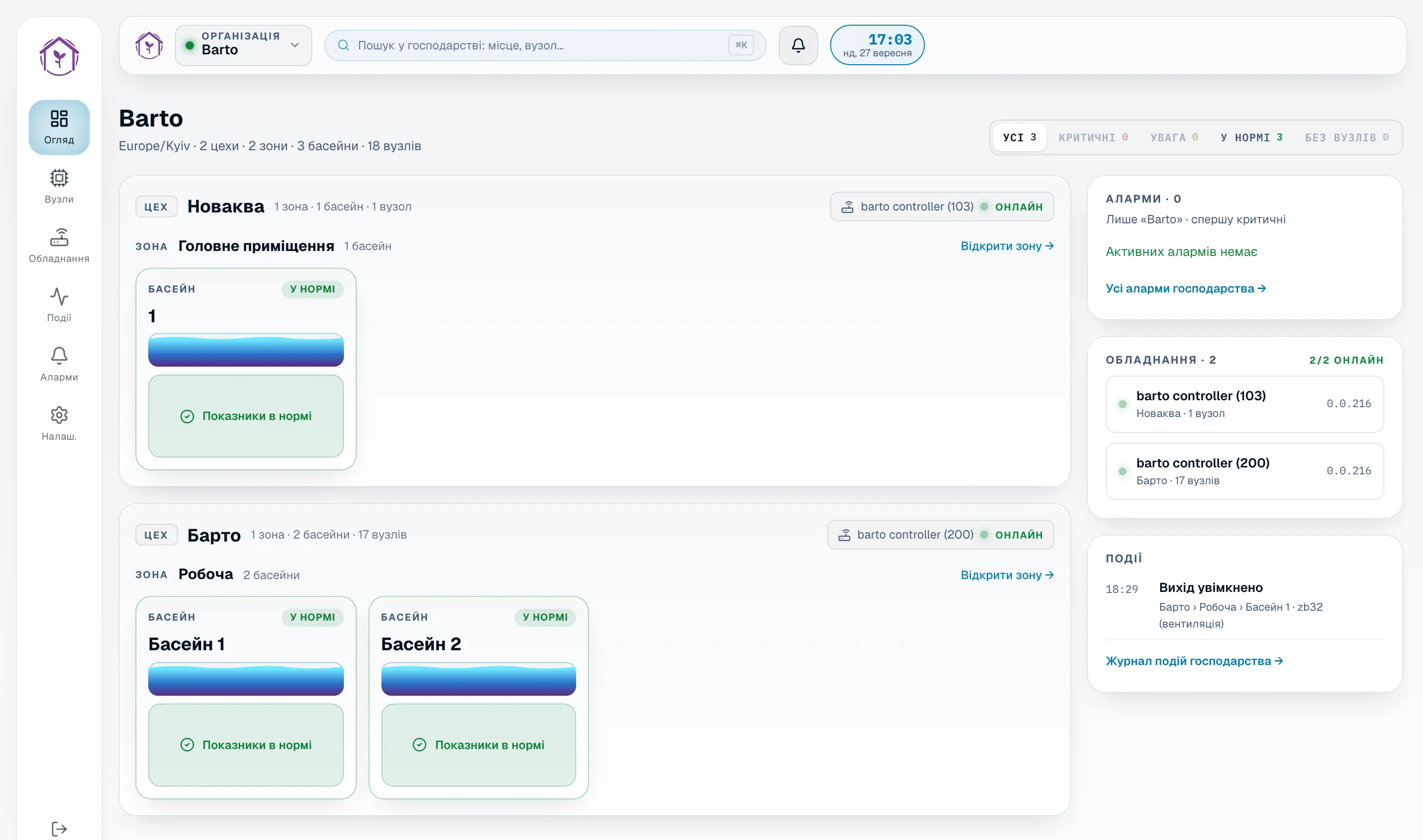The width and height of the screenshot is (1423, 840).
Task: Click Показники в нормі panel in Басейн 1
Action: coord(246,745)
